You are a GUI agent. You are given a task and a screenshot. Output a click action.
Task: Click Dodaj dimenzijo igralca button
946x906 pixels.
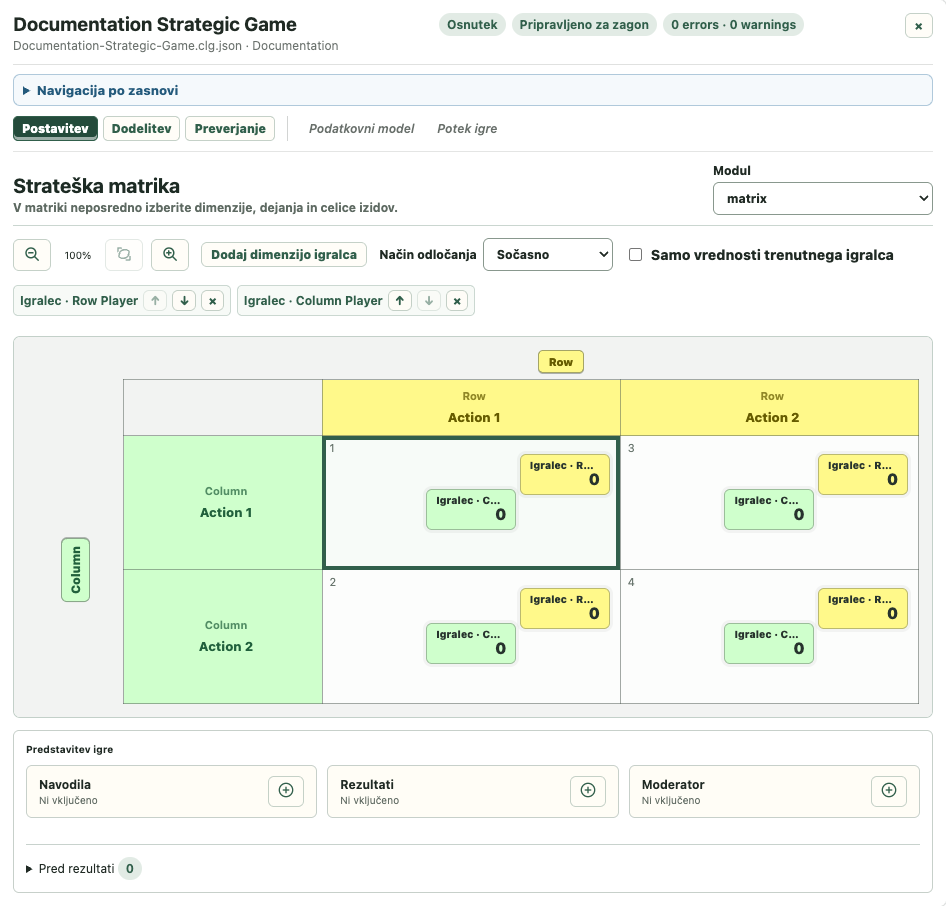tap(284, 255)
